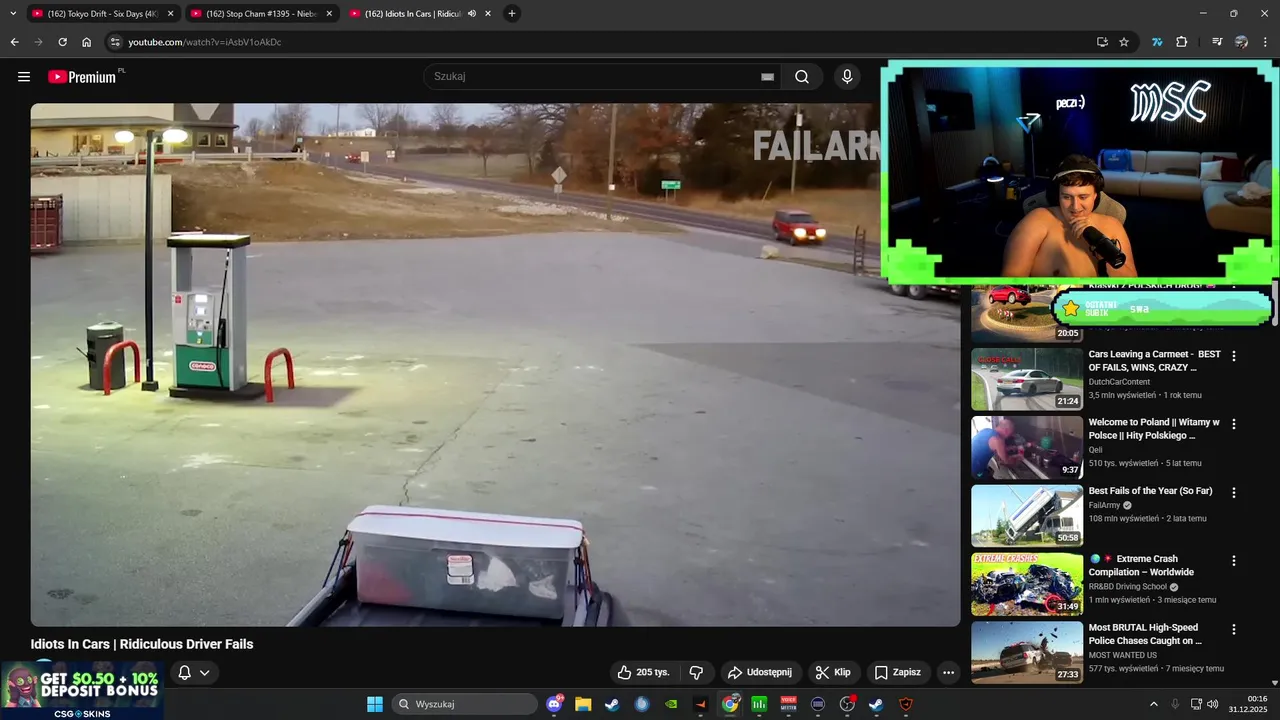The image size is (1280, 720).
Task: Mute the Idiots In Cars tab audio icon
Action: (472, 13)
